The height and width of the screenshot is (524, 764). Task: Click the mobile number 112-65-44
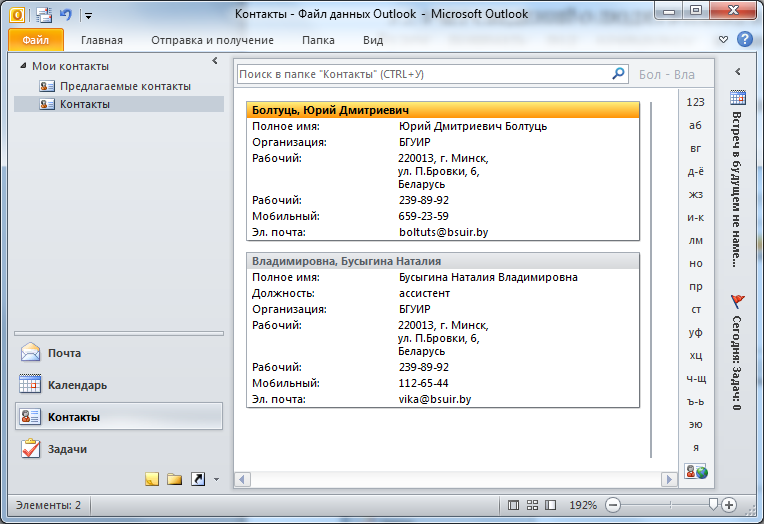coord(423,383)
